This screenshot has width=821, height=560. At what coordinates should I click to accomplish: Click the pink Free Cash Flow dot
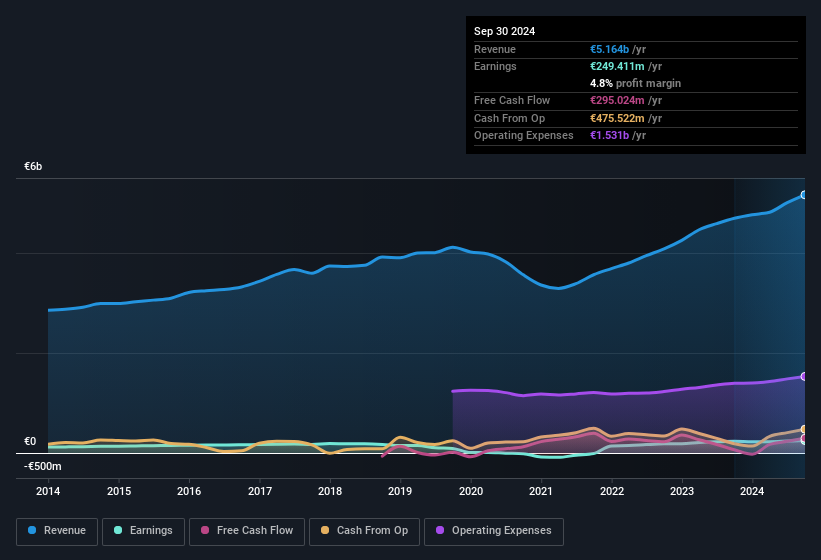tap(205, 531)
